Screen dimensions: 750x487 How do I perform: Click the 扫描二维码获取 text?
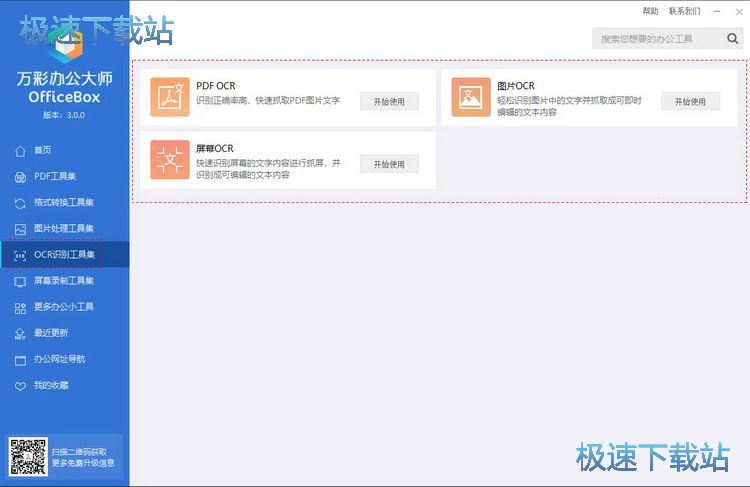(x=79, y=452)
